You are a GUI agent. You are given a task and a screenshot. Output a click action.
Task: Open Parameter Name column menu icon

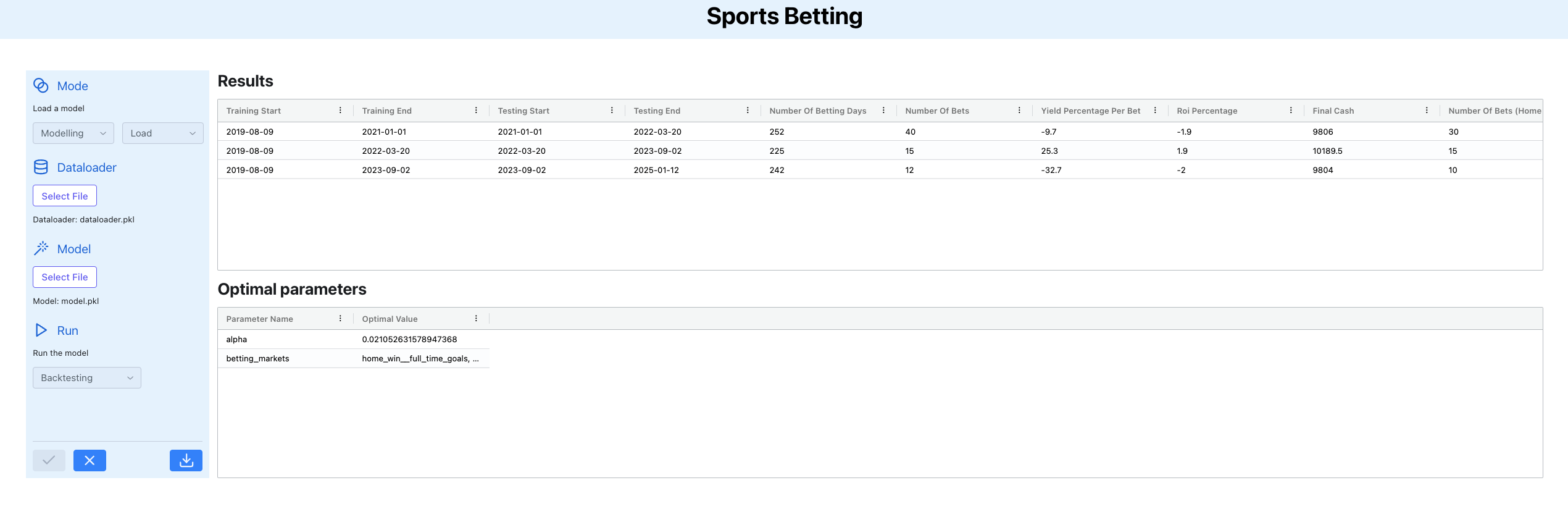coord(340,319)
